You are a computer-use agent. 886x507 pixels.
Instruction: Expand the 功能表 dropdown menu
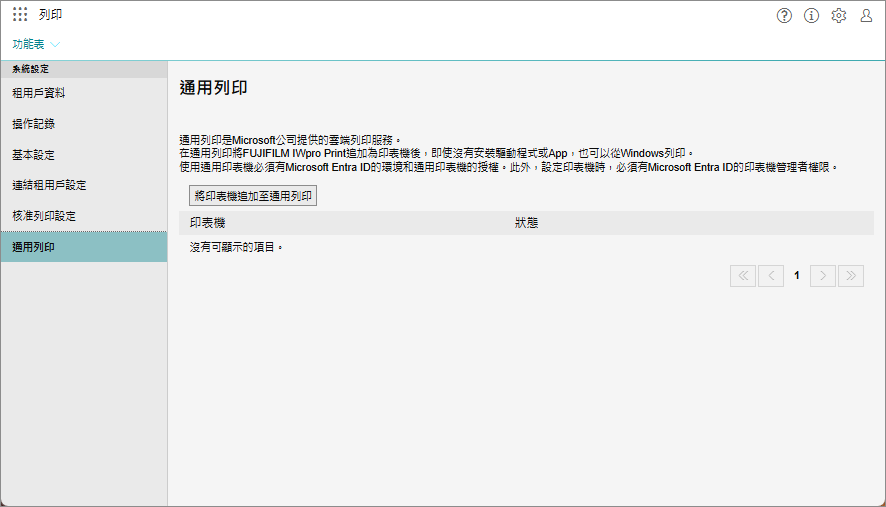point(29,44)
